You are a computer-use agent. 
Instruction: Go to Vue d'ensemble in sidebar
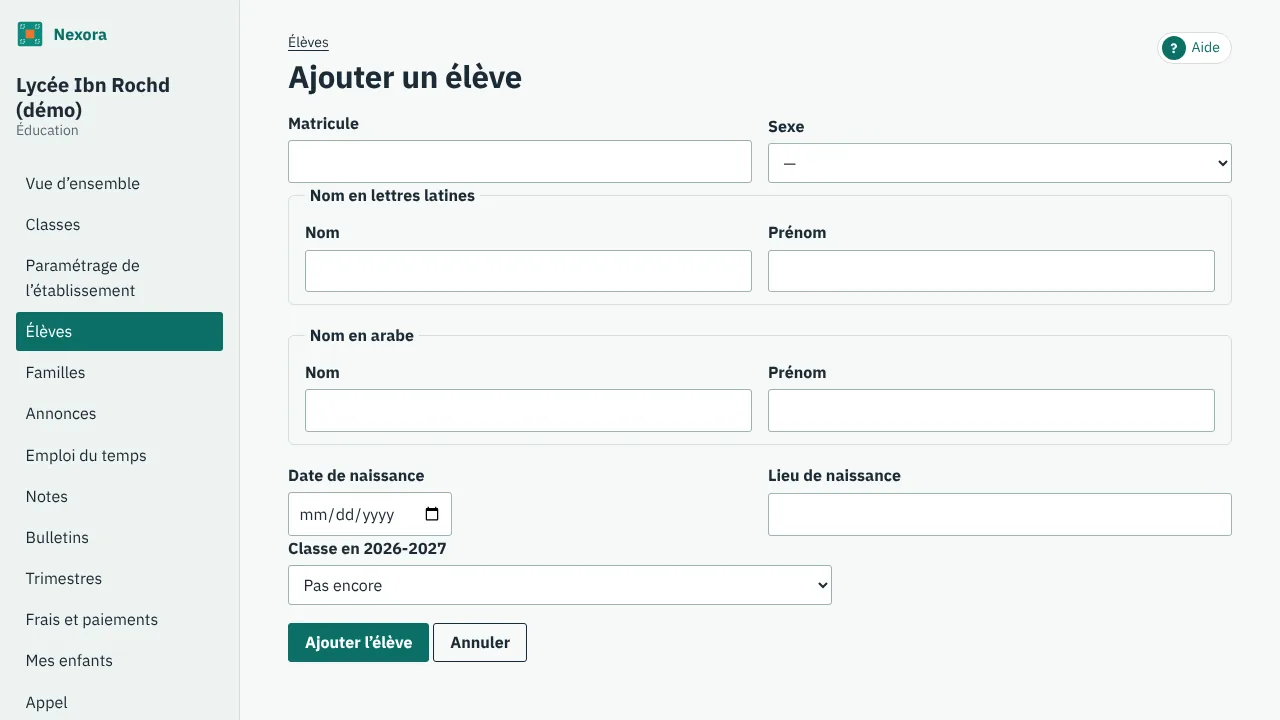coord(119,184)
